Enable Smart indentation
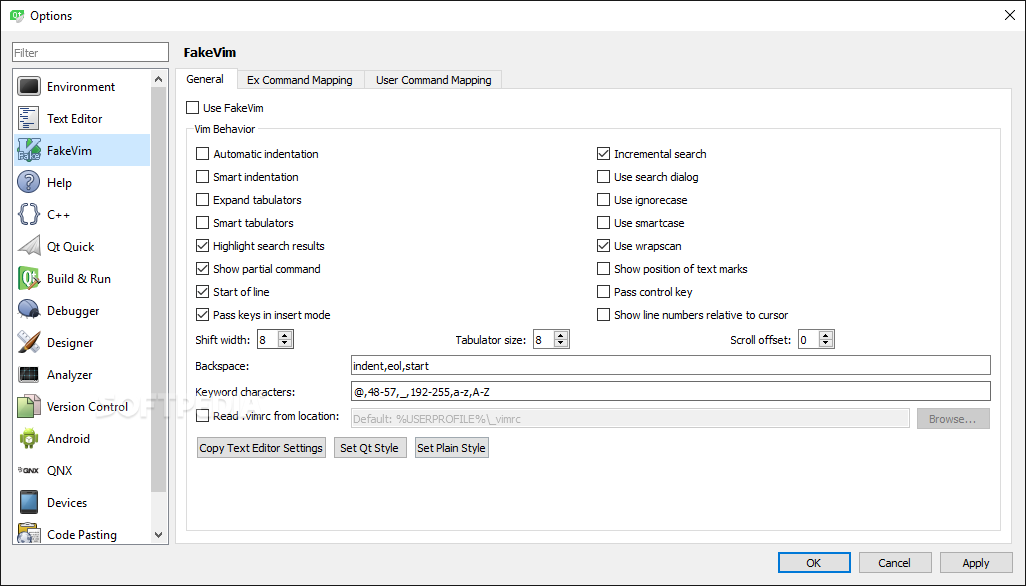 tap(202, 177)
